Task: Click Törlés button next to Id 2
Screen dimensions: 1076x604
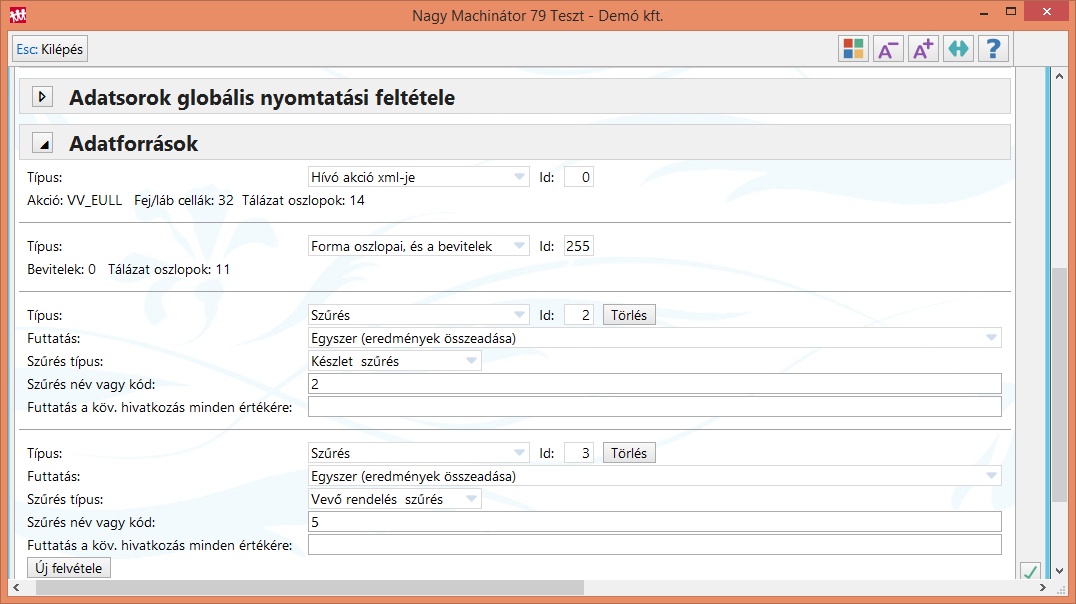Action: pyautogui.click(x=628, y=315)
